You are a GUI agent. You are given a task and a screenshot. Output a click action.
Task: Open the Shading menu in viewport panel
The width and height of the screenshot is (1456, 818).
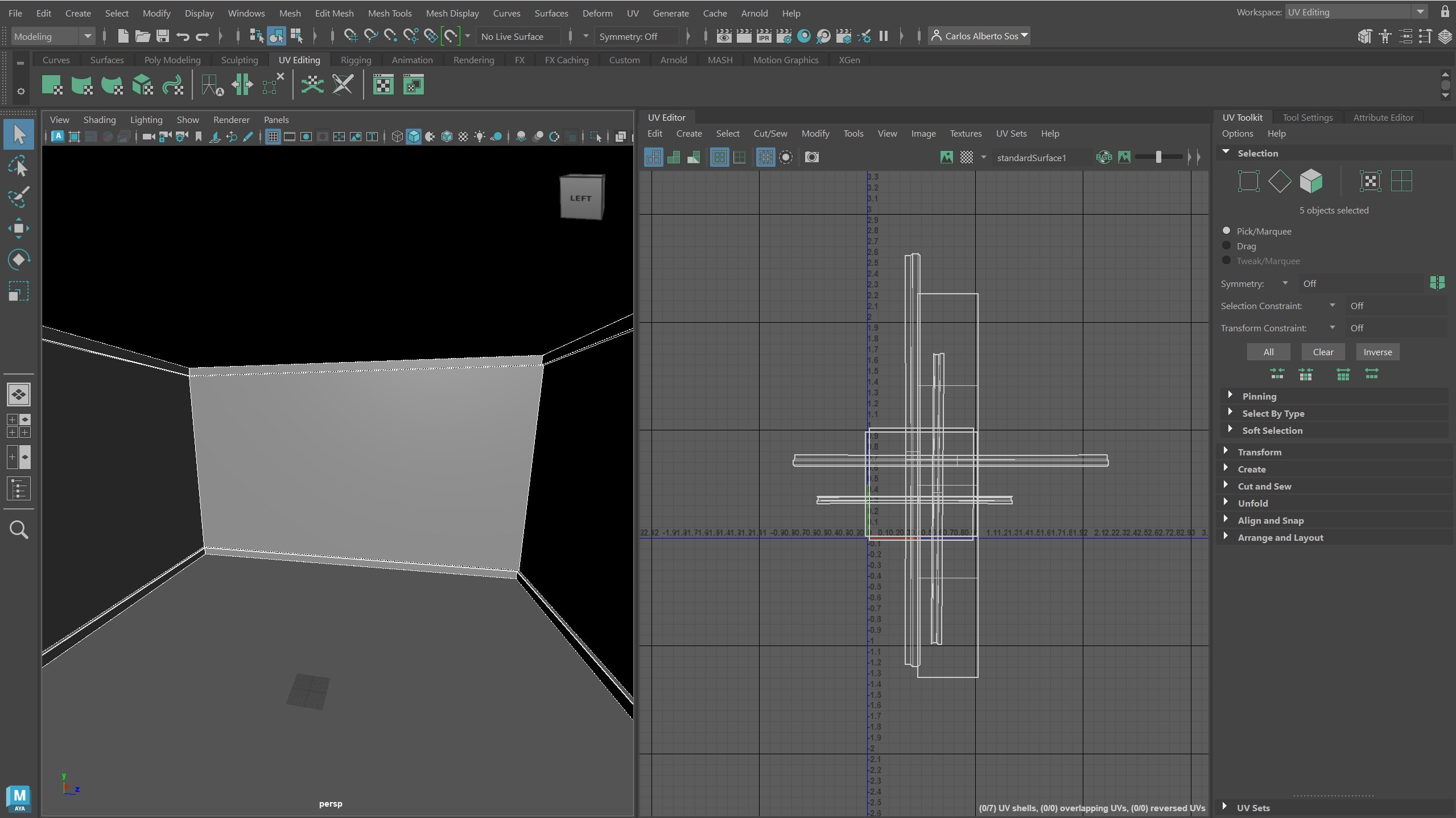tap(100, 120)
